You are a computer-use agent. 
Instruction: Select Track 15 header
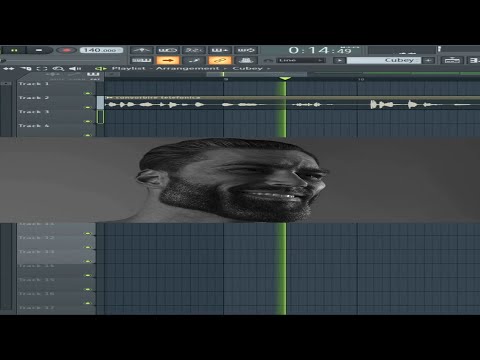click(56, 284)
